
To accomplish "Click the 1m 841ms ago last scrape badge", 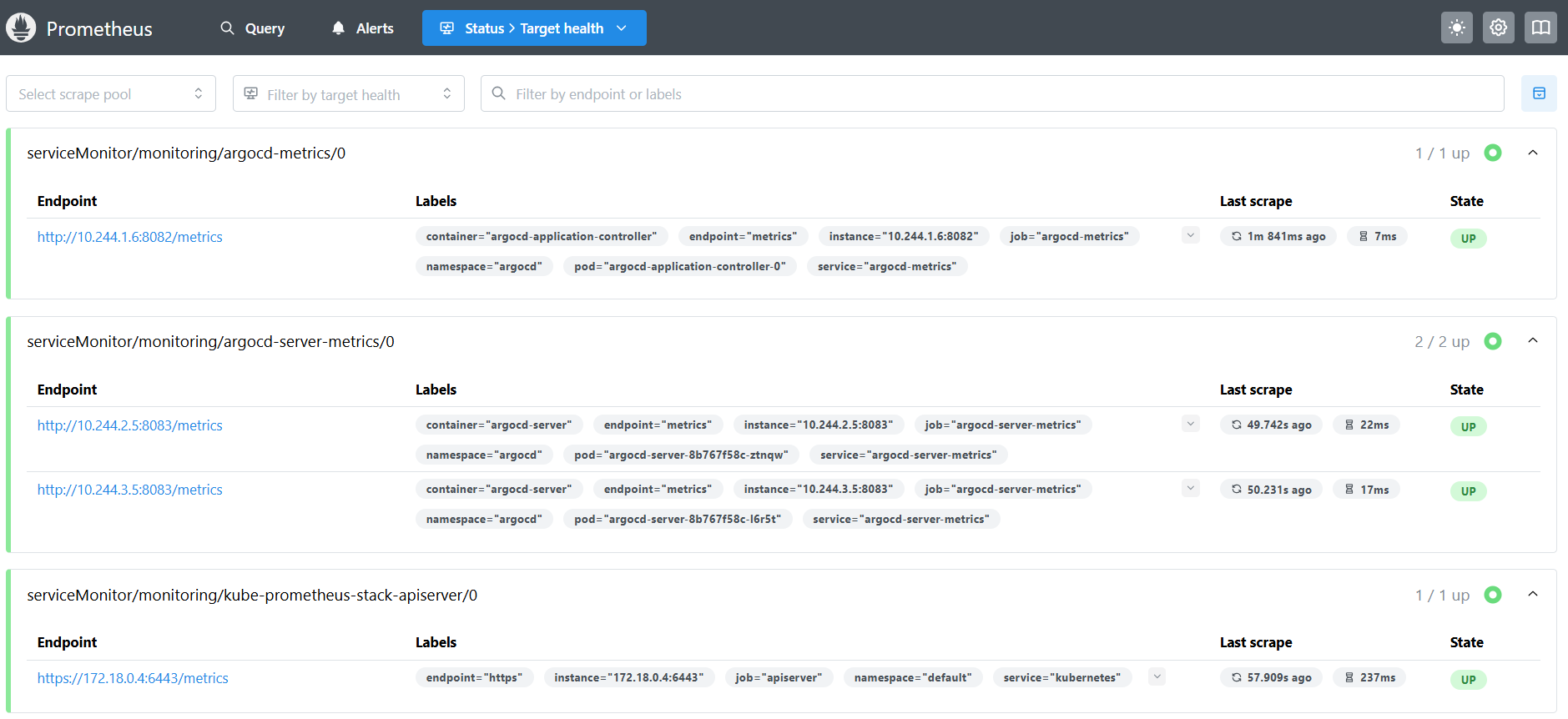I will click(1278, 236).
